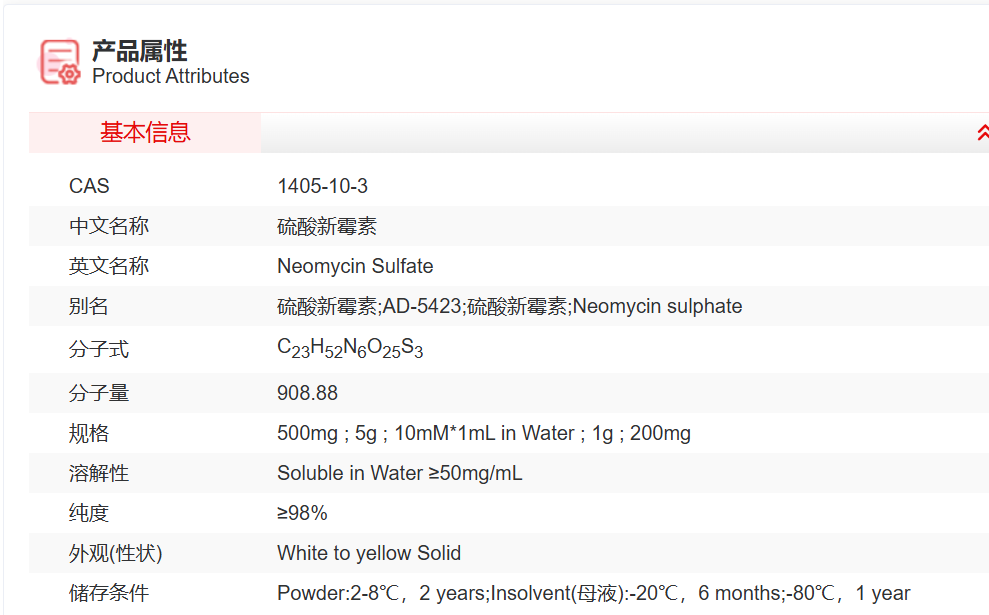Click the specification list starting with 500mg
Screen dimensions: 989x615
(483, 434)
